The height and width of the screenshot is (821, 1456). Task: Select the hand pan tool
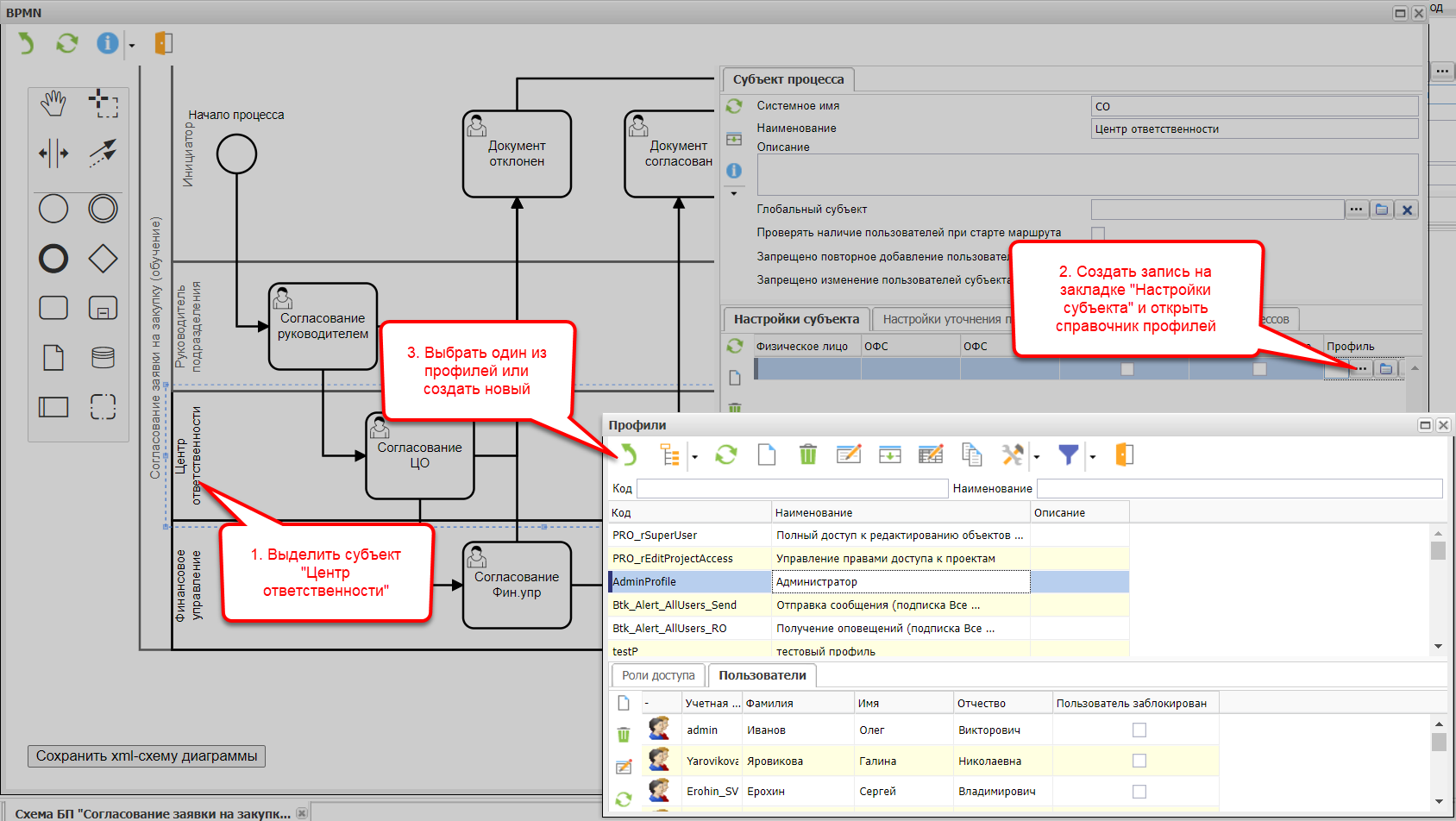(x=53, y=104)
